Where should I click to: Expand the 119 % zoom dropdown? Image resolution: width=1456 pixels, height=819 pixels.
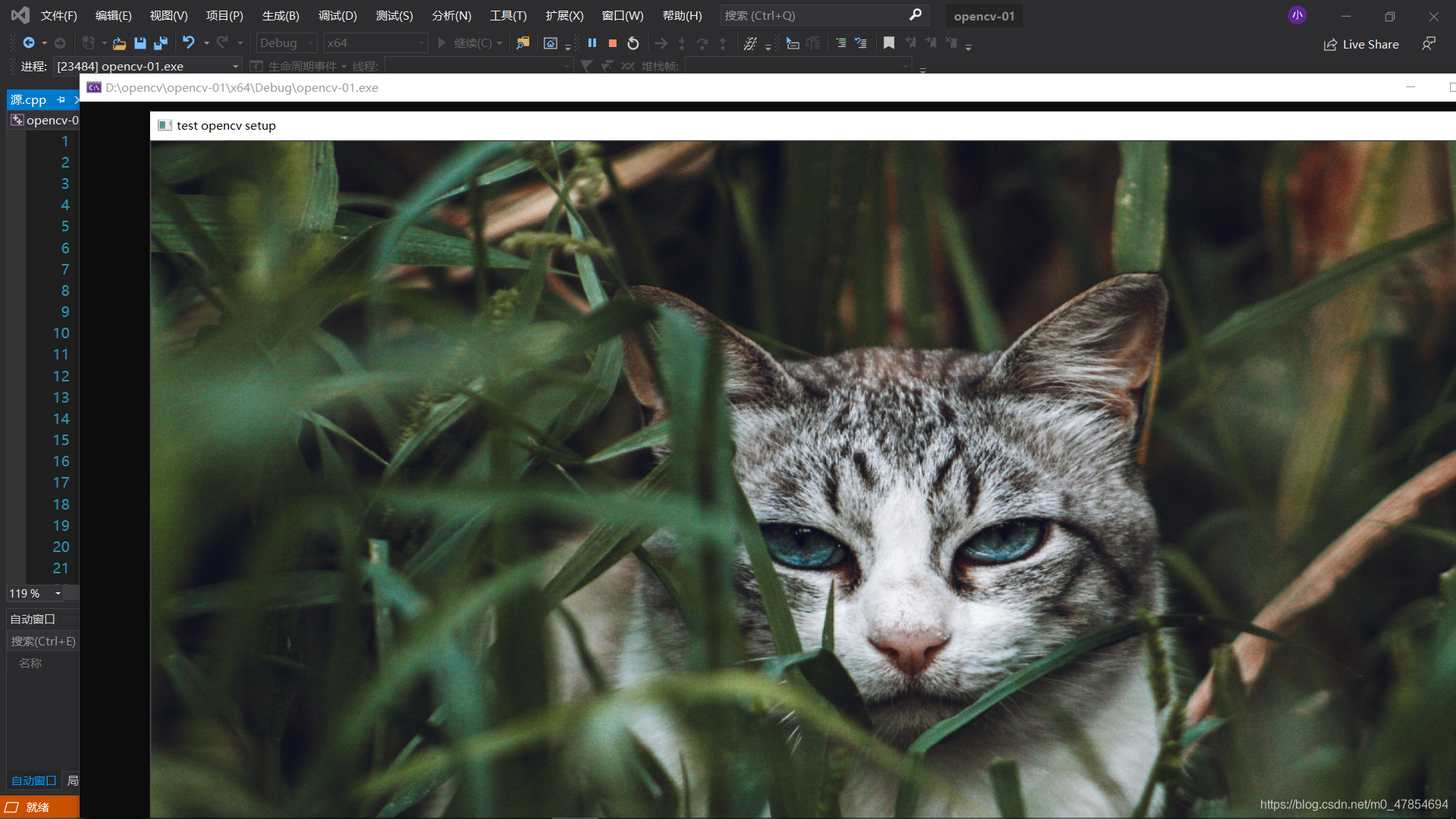pos(58,593)
